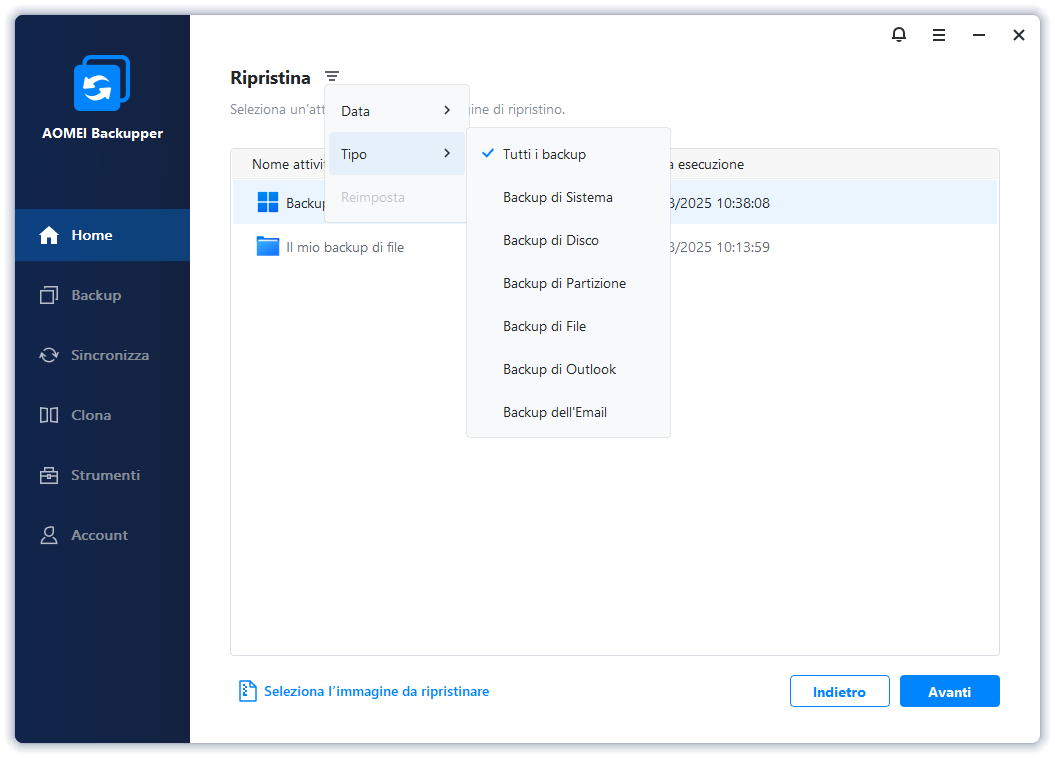Click Seleziona l'immagine da ripristinare link
The image size is (1055, 758).
click(376, 691)
